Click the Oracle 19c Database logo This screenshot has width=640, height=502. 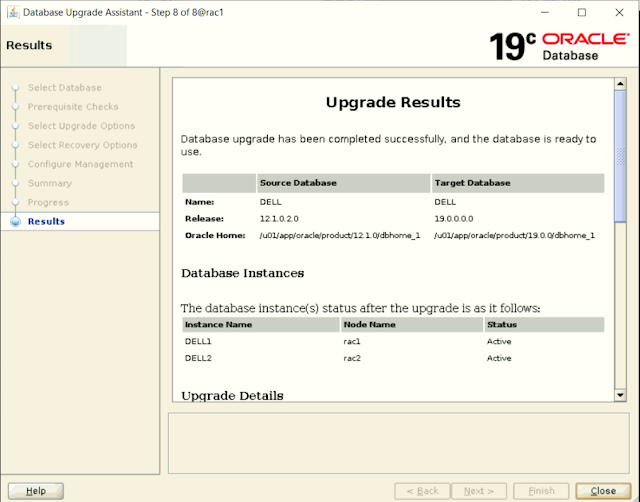pyautogui.click(x=559, y=46)
